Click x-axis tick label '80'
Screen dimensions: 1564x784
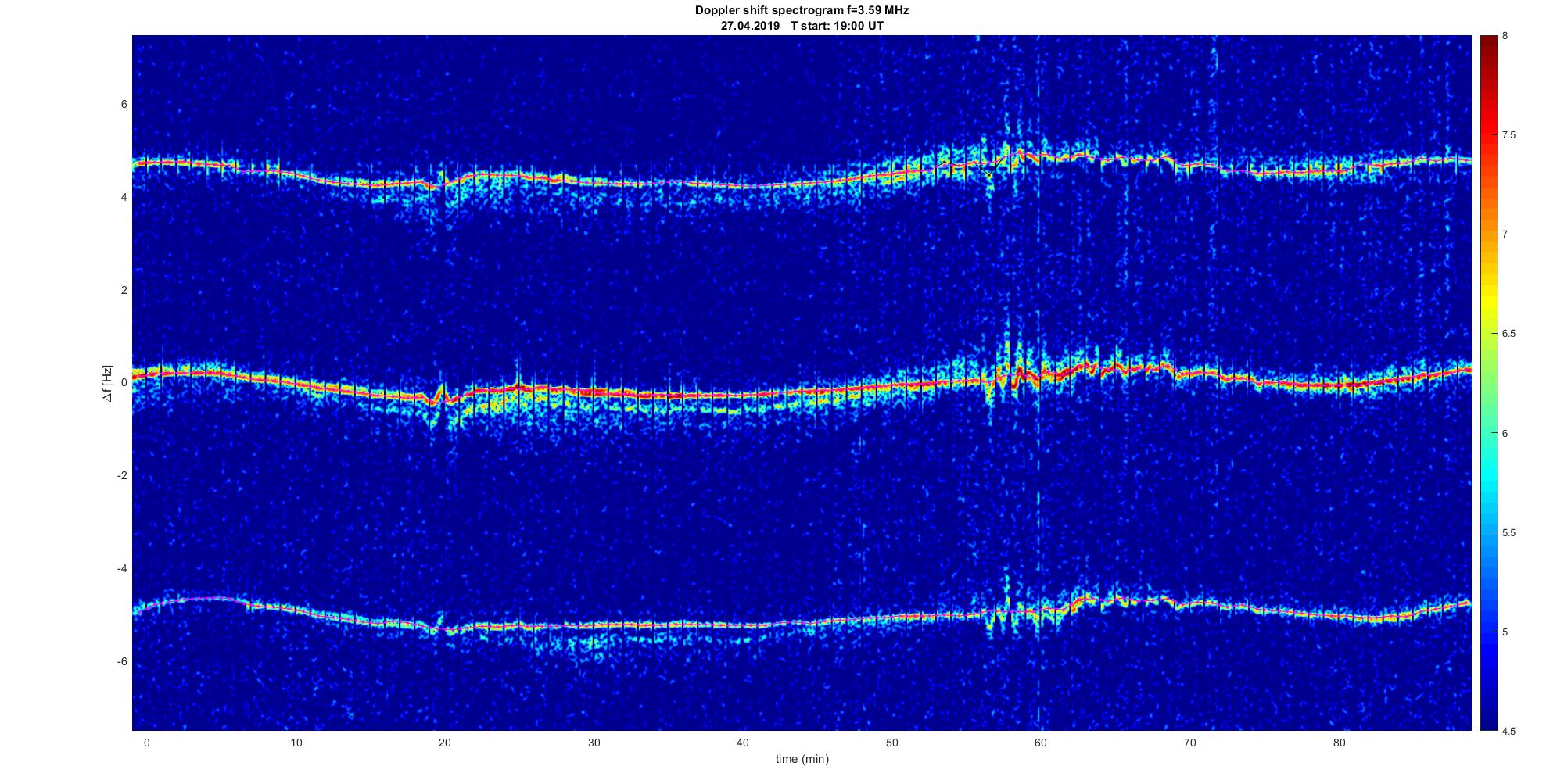coord(1339,743)
